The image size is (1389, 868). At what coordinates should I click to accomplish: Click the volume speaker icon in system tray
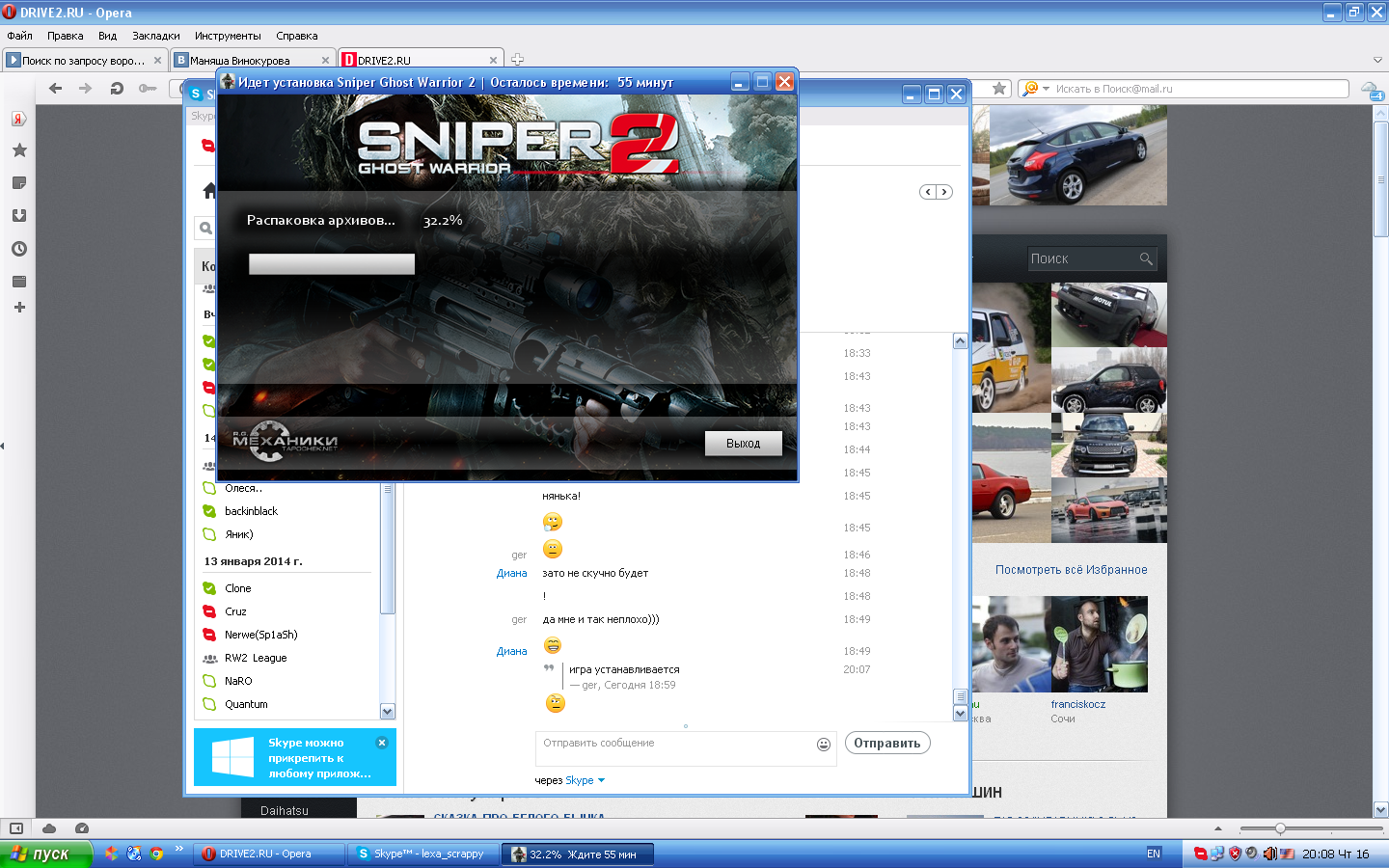click(1269, 854)
